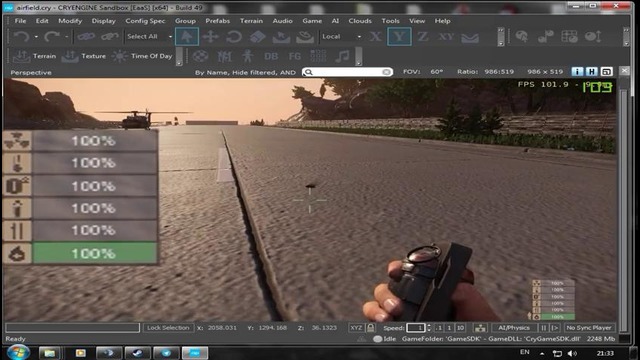The image size is (640, 360).
Task: Click the Follow terrain envelope icon
Action: click(470, 38)
